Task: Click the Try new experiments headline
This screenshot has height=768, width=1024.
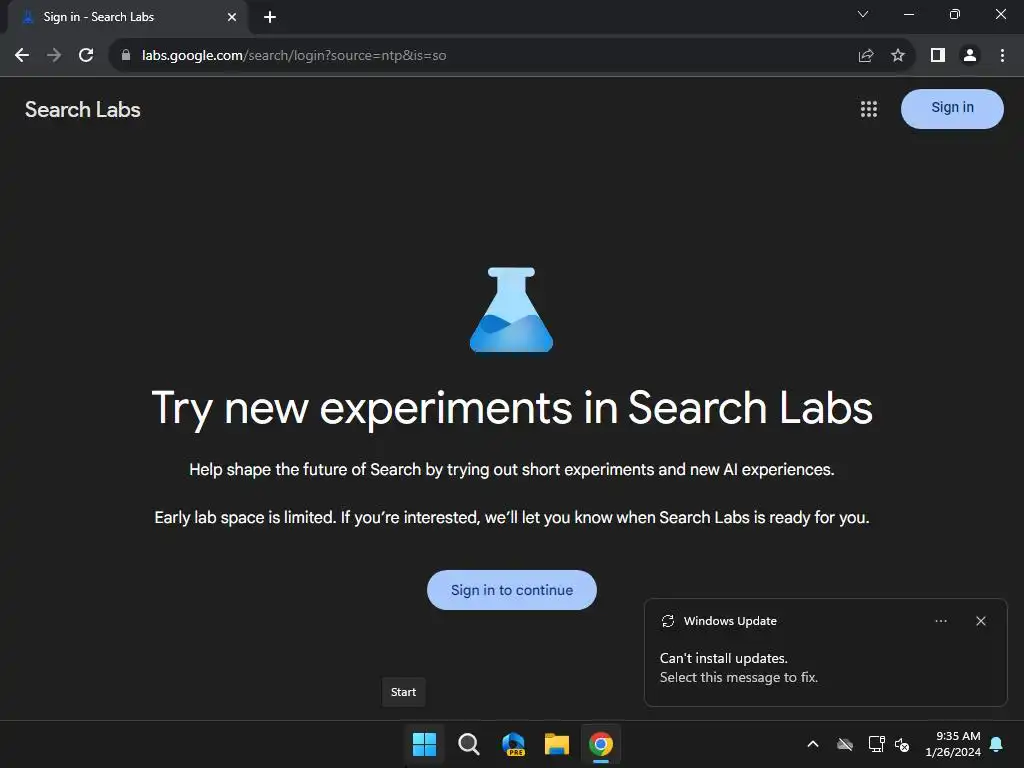Action: coord(512,408)
